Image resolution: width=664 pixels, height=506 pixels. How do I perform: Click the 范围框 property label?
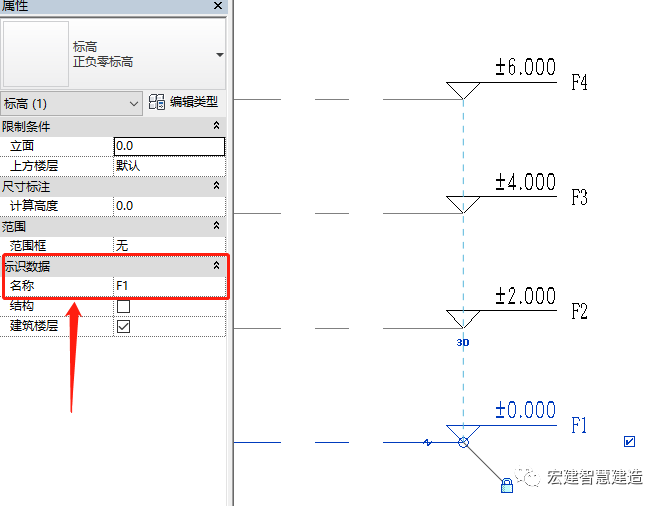[x=28, y=246]
